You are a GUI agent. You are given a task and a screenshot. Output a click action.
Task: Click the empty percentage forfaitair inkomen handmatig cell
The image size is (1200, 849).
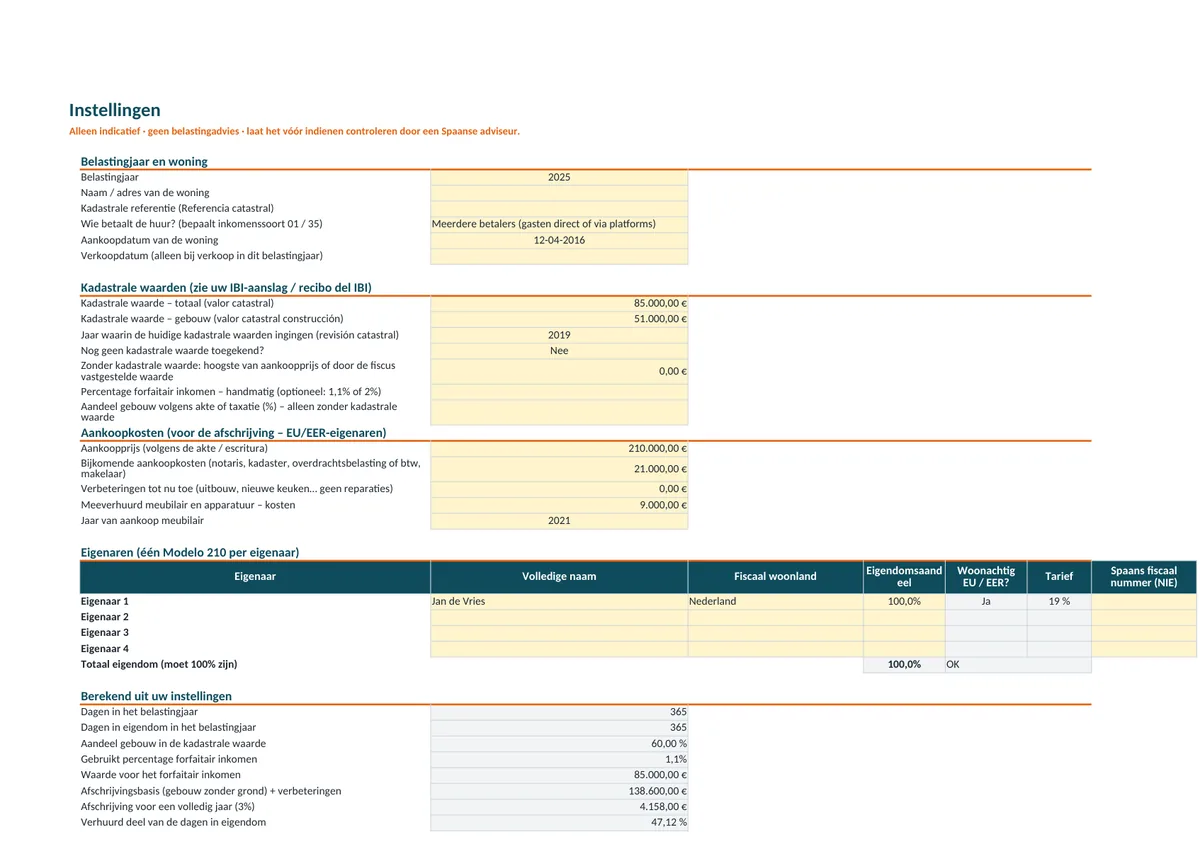pos(559,392)
